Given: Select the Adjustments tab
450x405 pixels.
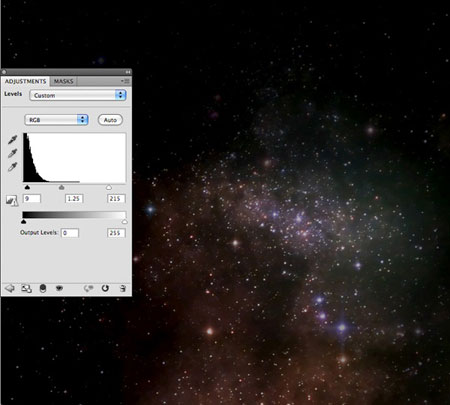Looking at the screenshot, I should pyautogui.click(x=25, y=81).
